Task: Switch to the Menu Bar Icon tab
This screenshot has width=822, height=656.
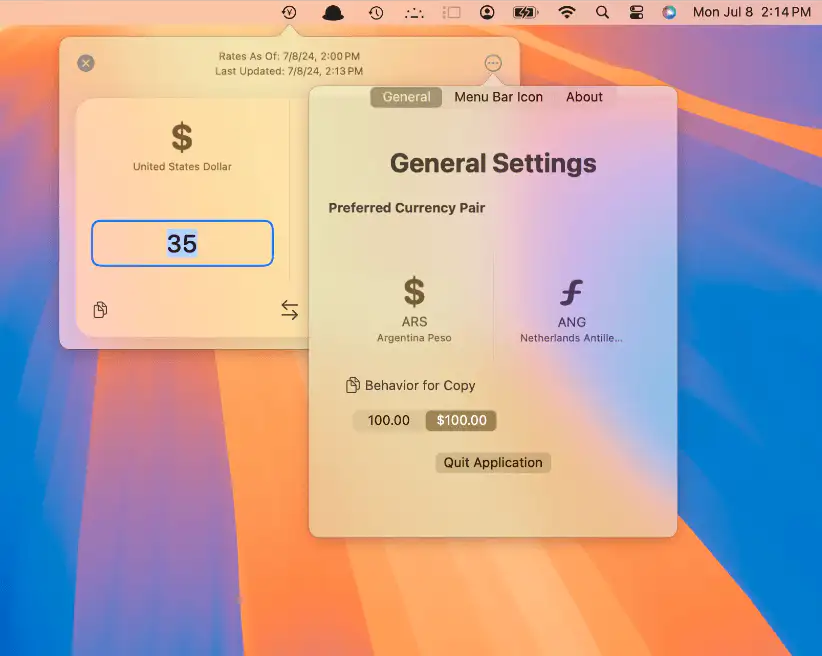Action: click(498, 97)
